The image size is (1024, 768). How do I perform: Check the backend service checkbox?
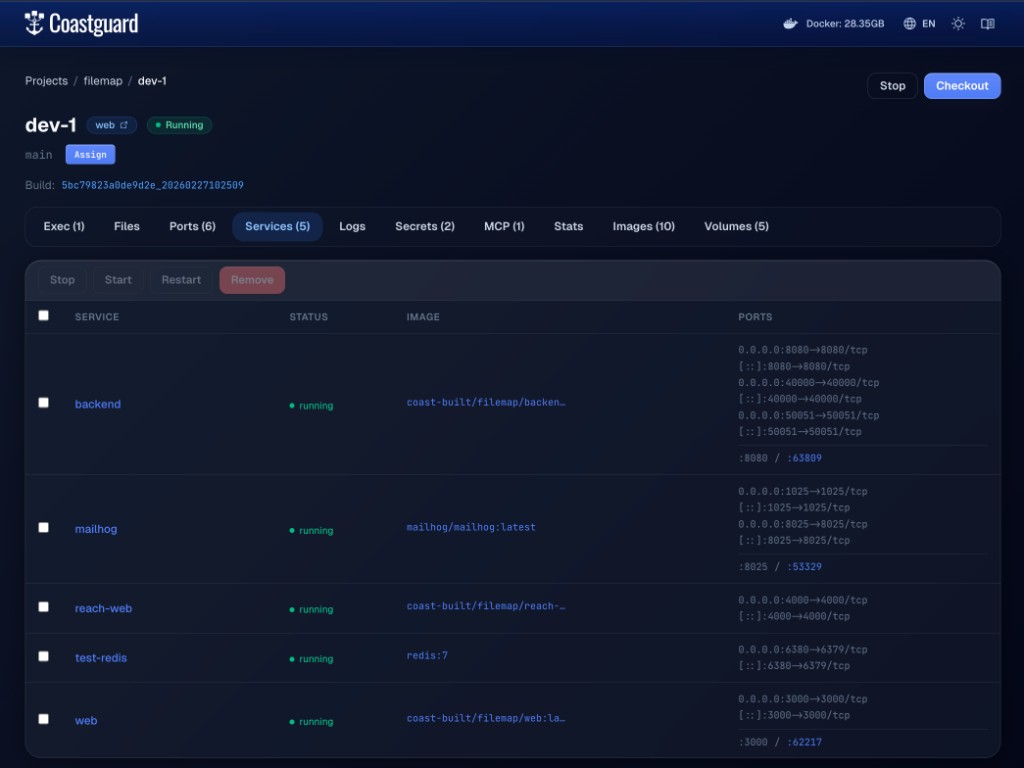[44, 402]
